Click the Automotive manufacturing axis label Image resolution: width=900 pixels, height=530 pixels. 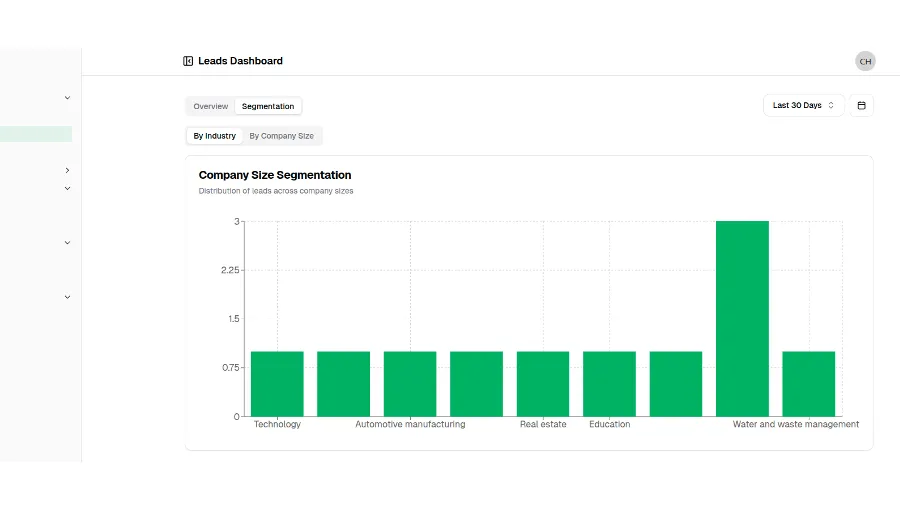410,424
